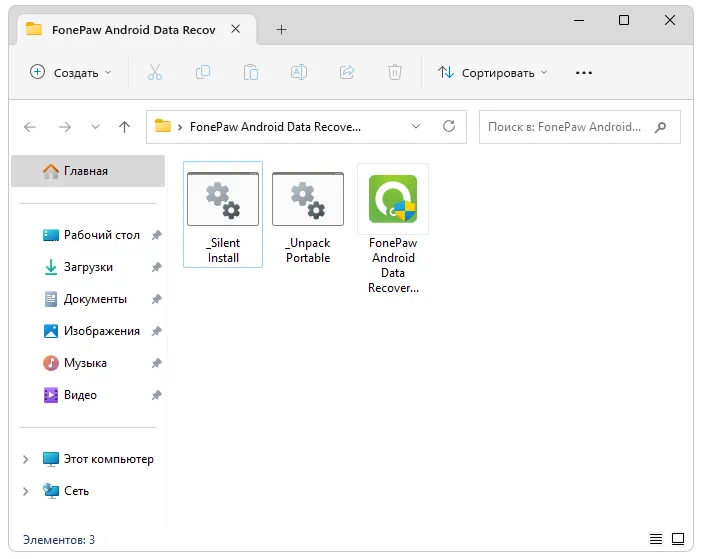Close the FonePaw Android Data Recov tab
This screenshot has height=559, width=702.
point(235,29)
